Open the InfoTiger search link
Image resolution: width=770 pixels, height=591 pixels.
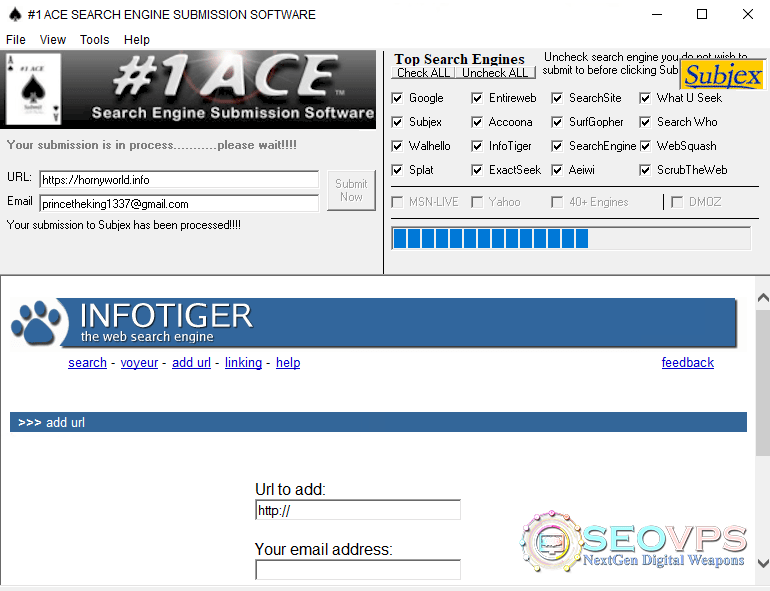click(87, 363)
